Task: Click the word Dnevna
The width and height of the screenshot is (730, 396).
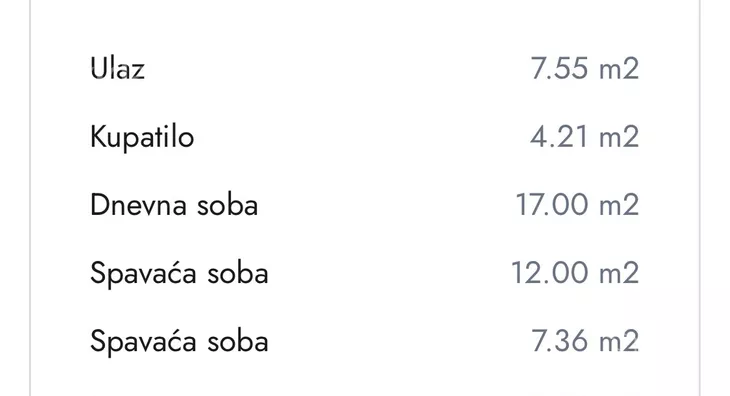Action: click(x=138, y=205)
